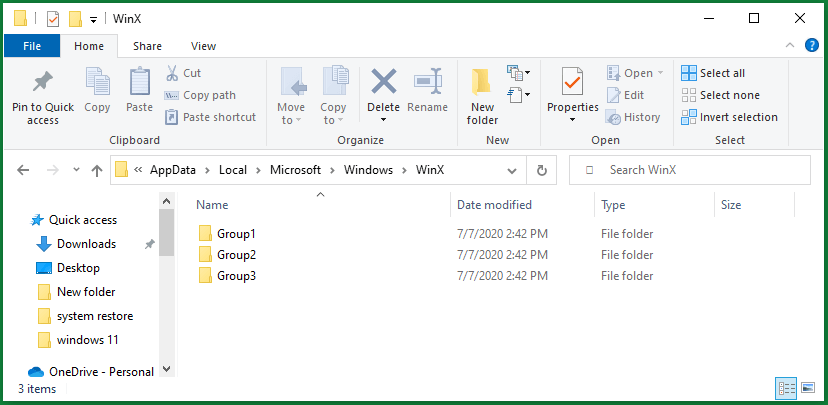Click the History ribbon command

click(x=633, y=117)
